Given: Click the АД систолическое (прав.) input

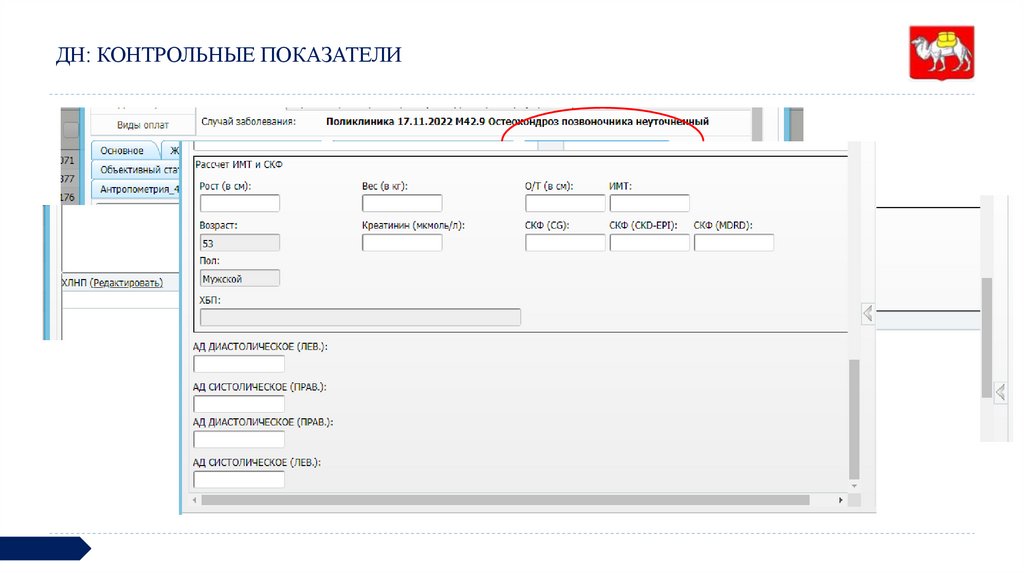Looking at the screenshot, I should 238,404.
